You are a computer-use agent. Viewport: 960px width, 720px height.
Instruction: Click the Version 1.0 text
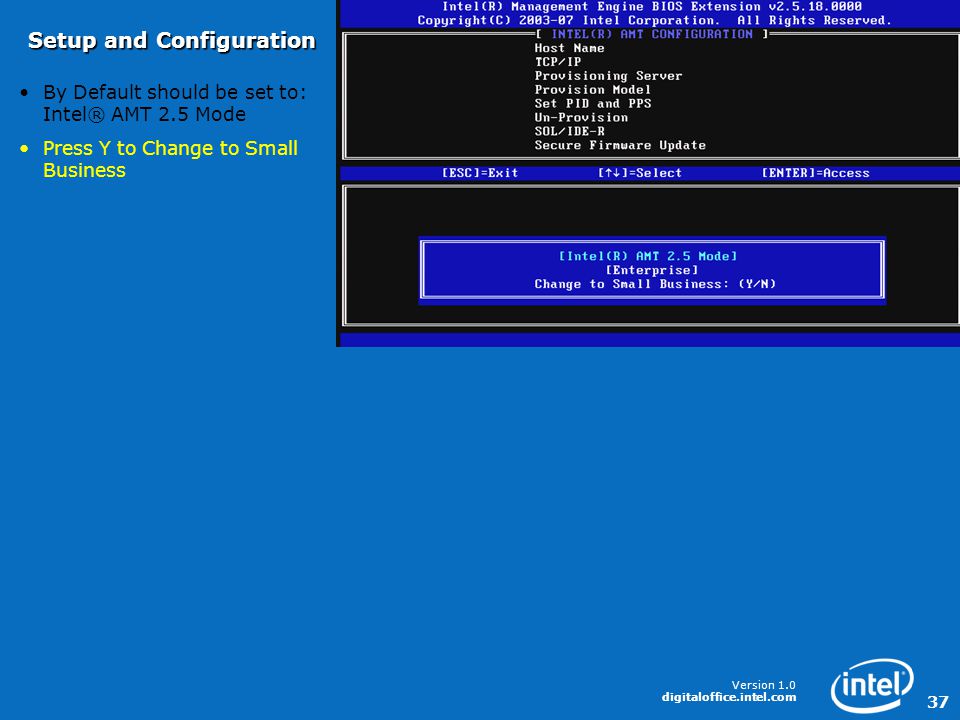pyautogui.click(x=763, y=684)
